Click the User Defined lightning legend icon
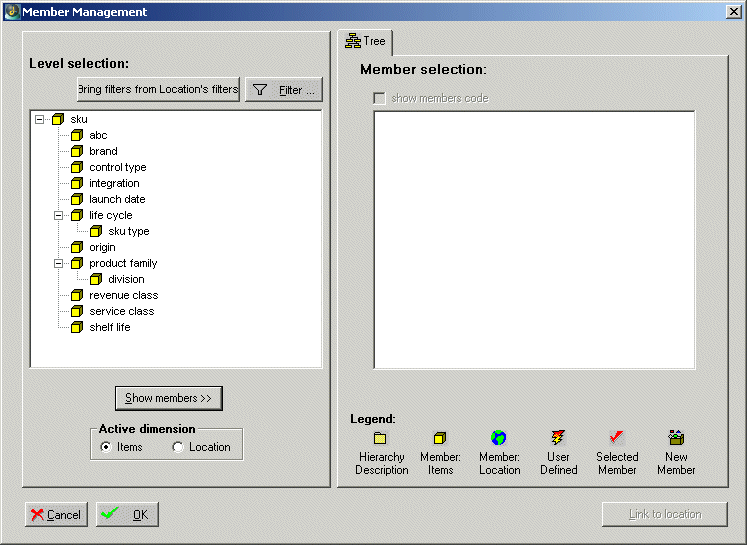747x545 pixels. point(558,437)
